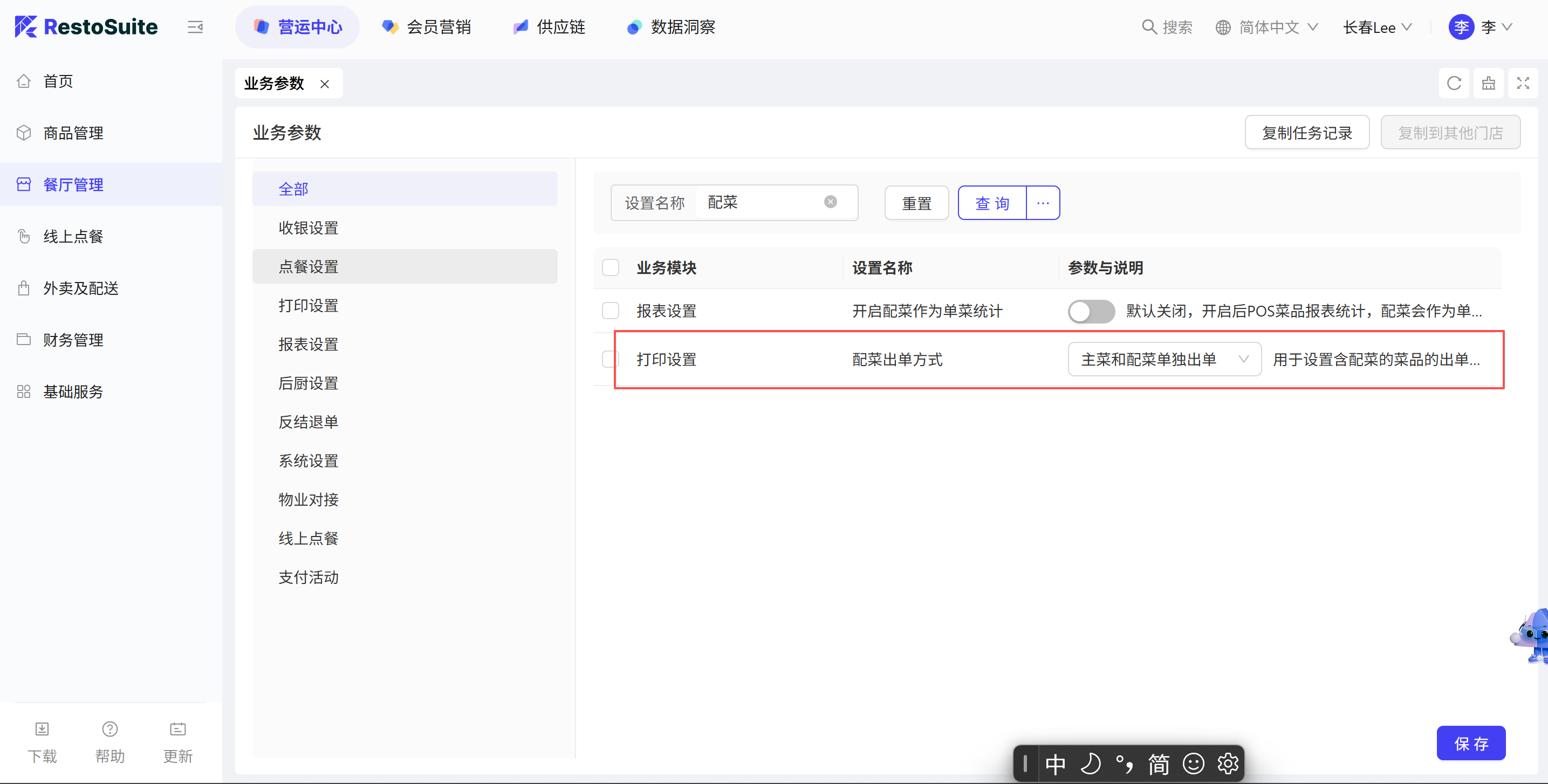
Task: Open input method settings gear
Action: (1227, 764)
